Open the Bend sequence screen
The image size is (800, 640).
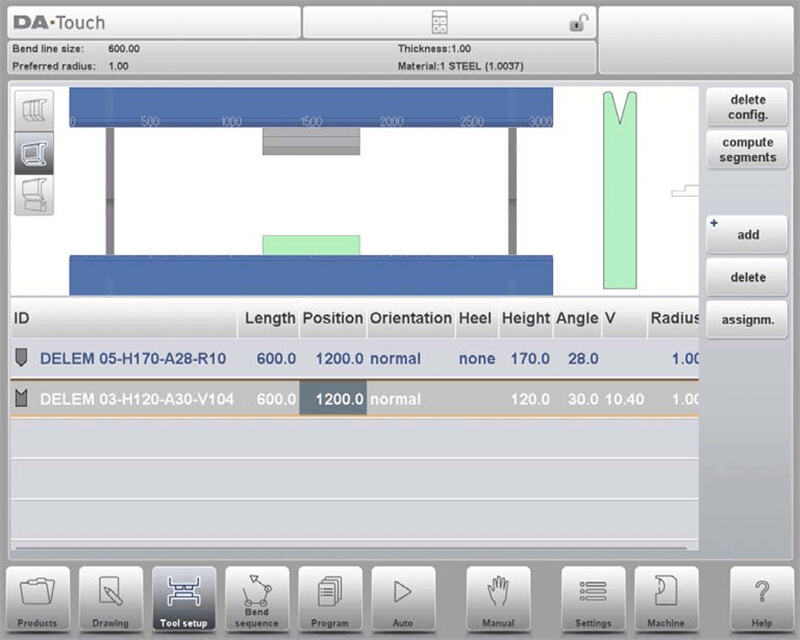[257, 598]
